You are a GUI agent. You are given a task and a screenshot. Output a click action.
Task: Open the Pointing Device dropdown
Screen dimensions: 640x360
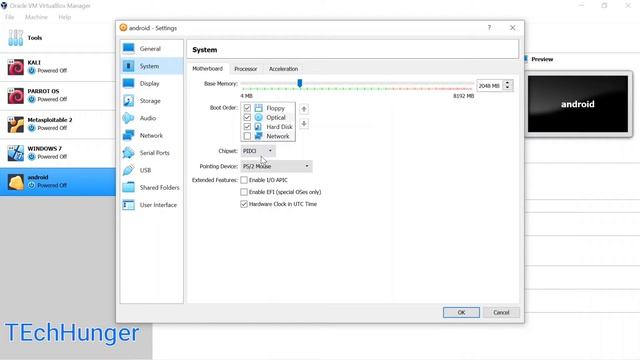(276, 166)
